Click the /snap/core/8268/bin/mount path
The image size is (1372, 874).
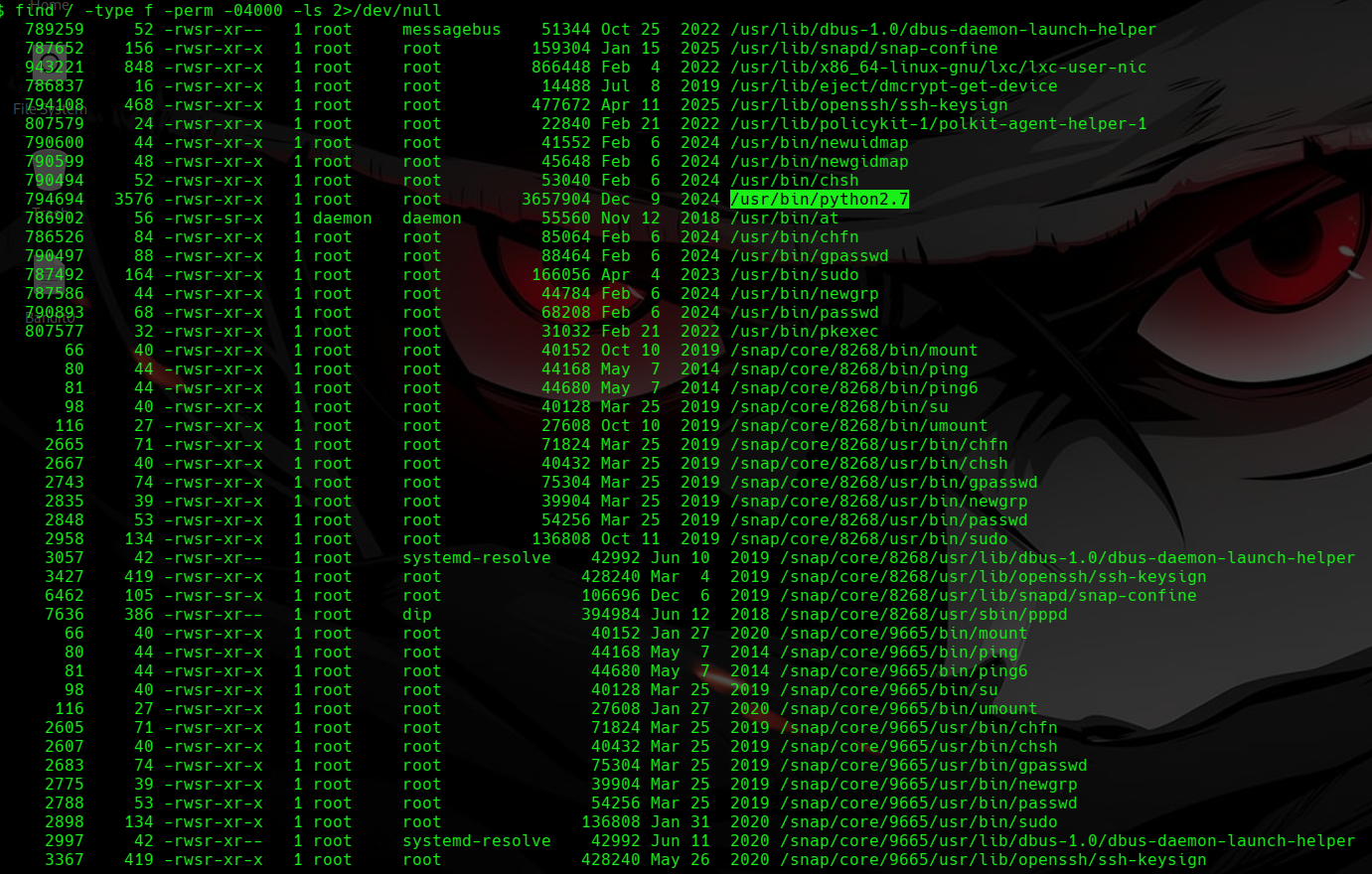854,351
